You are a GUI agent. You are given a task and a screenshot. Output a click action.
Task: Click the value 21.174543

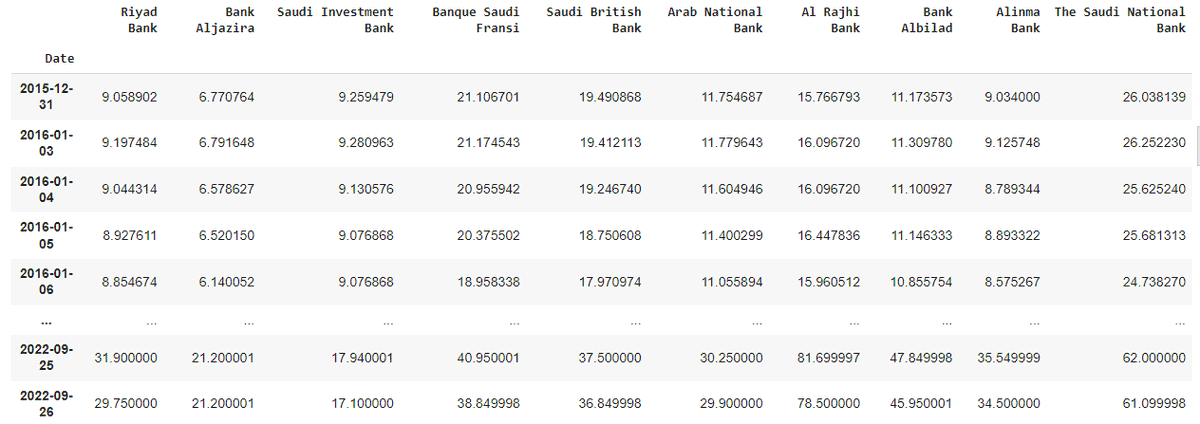pyautogui.click(x=489, y=143)
